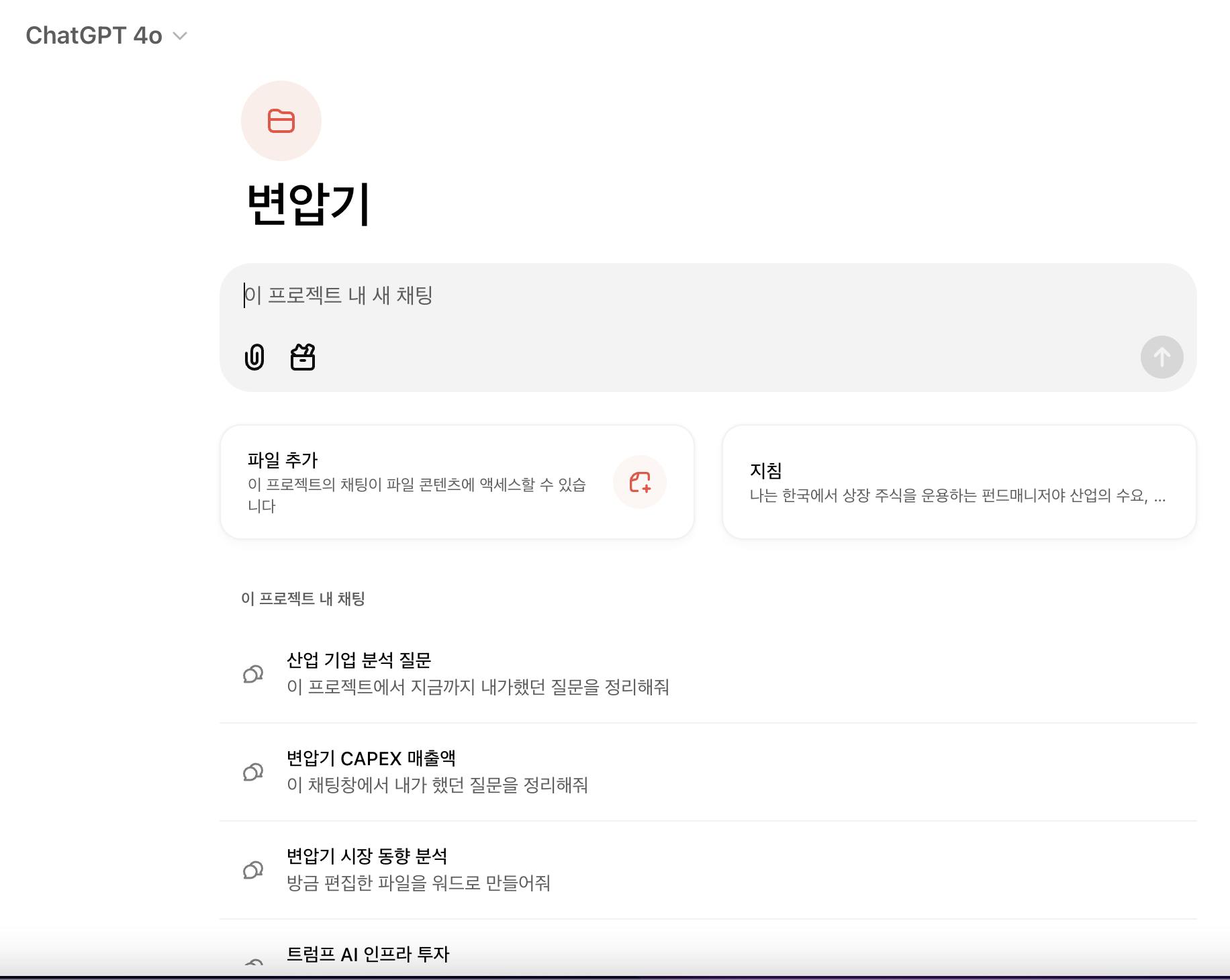Open the chat '산업 기업 분석 질문'

tap(708, 674)
